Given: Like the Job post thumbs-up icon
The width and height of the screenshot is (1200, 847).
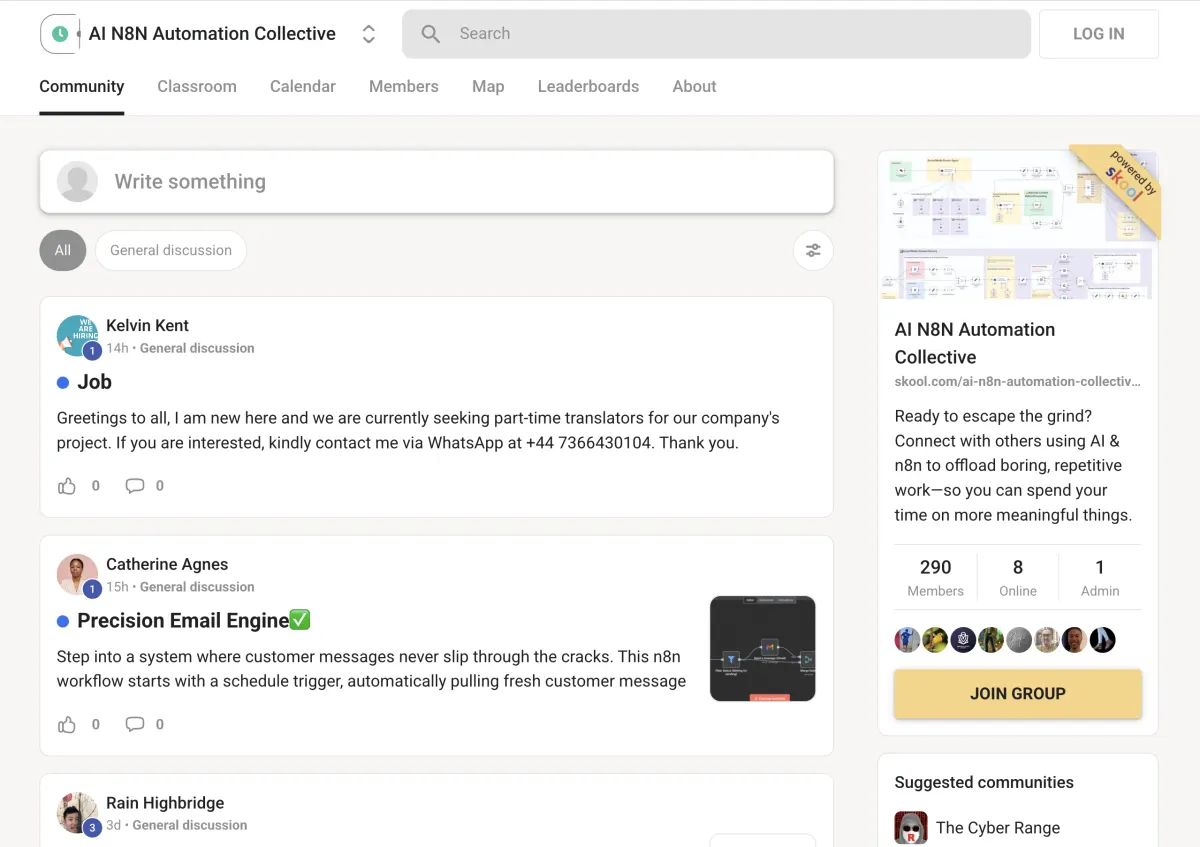Looking at the screenshot, I should pos(67,486).
